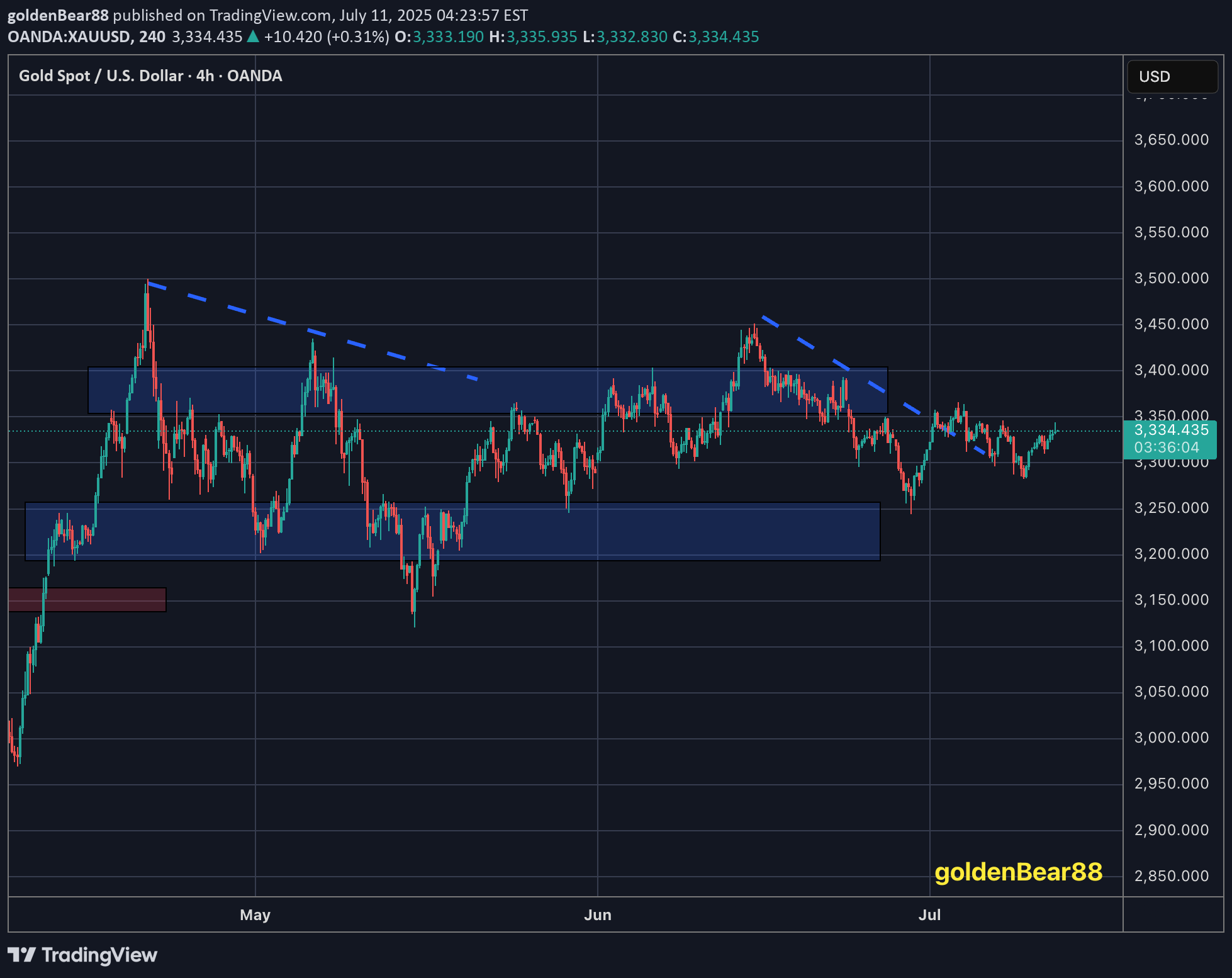Screen dimensions: 1232x978
Task: Click the +10.420 (+0.31%) change value
Action: [327, 37]
